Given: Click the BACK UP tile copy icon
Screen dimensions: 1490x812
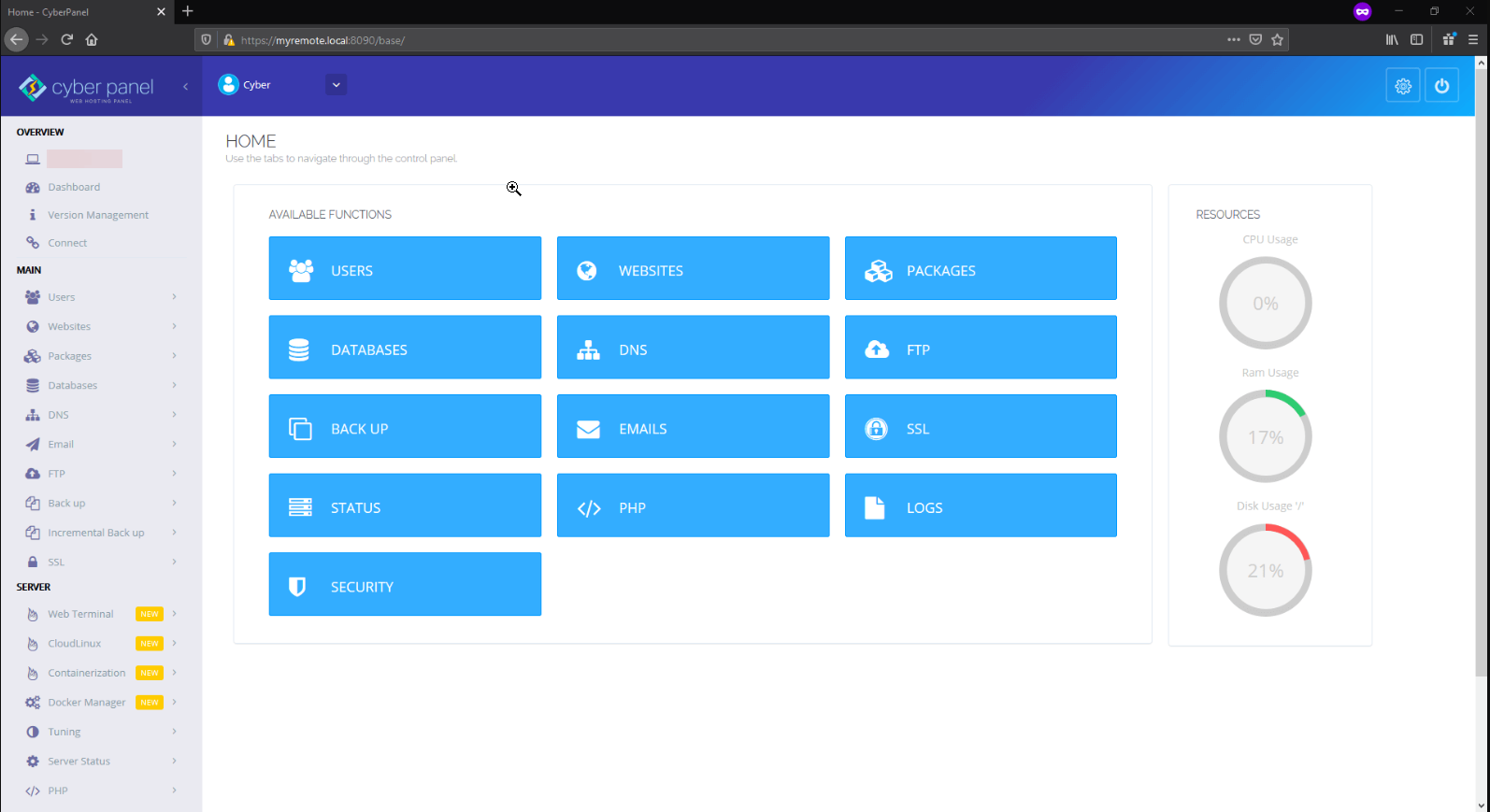Looking at the screenshot, I should pos(300,429).
